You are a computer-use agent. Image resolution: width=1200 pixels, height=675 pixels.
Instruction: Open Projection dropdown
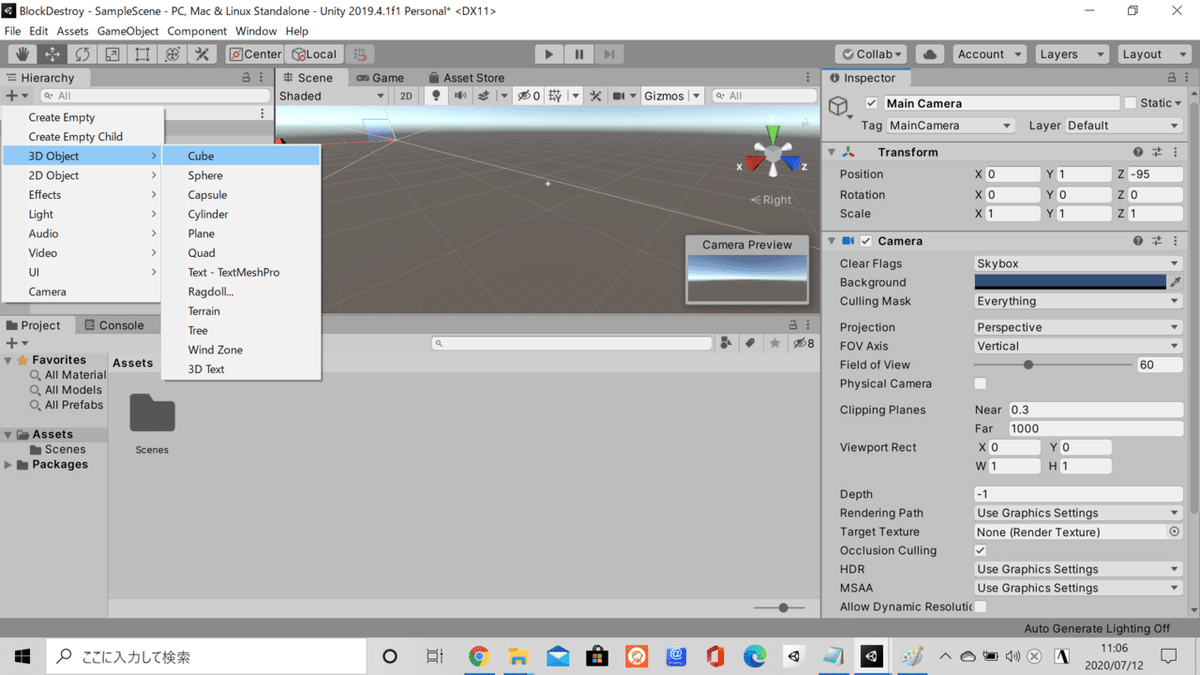pyautogui.click(x=1078, y=327)
